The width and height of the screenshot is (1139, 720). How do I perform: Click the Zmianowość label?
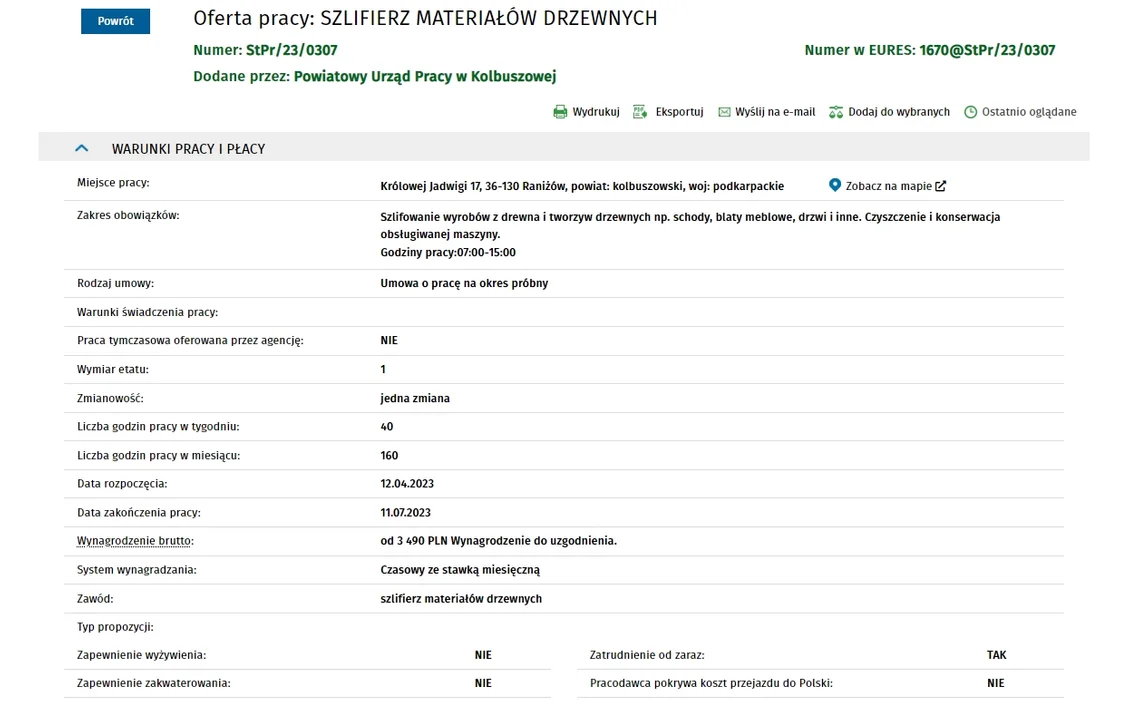[110, 398]
